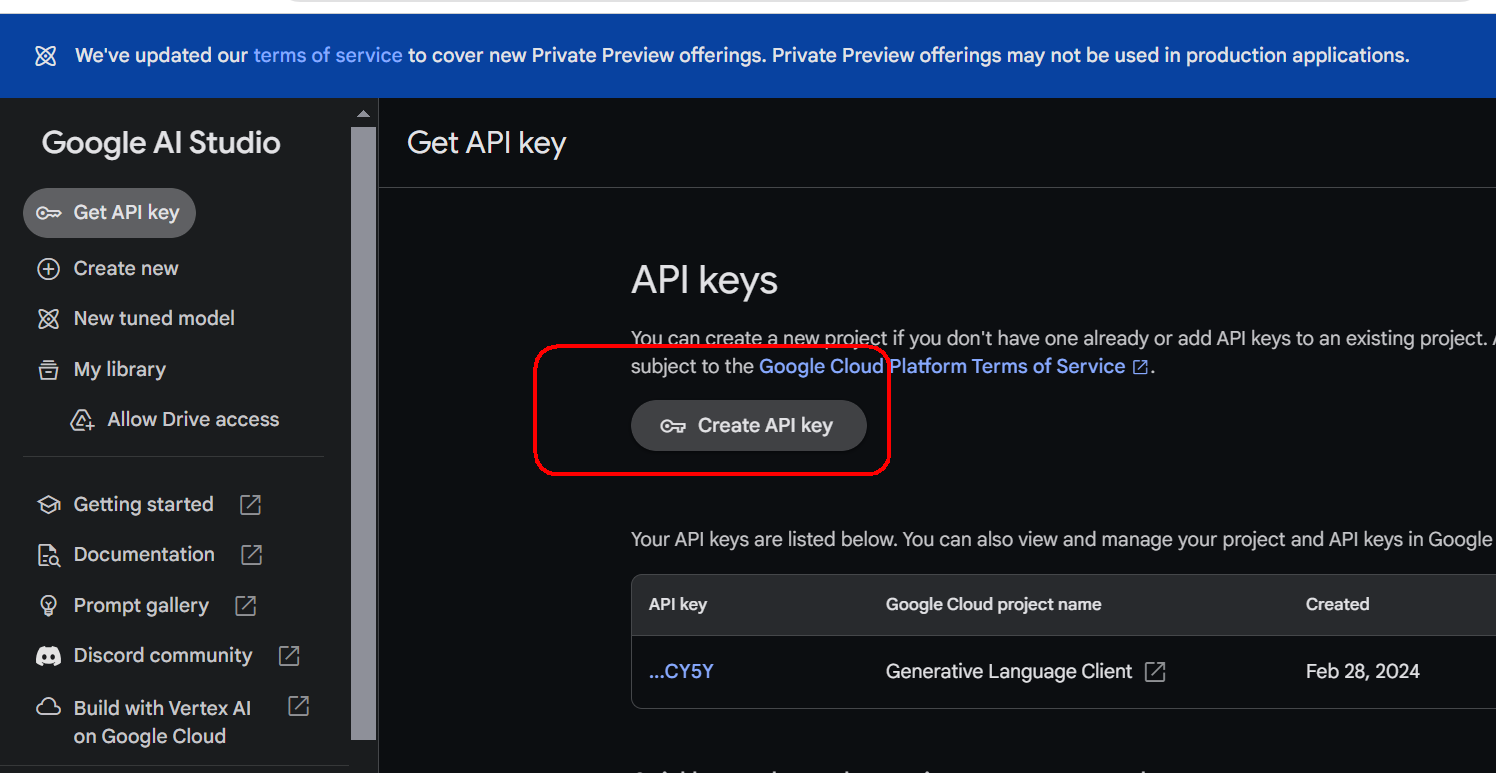Click the My library archive icon

pos(48,370)
